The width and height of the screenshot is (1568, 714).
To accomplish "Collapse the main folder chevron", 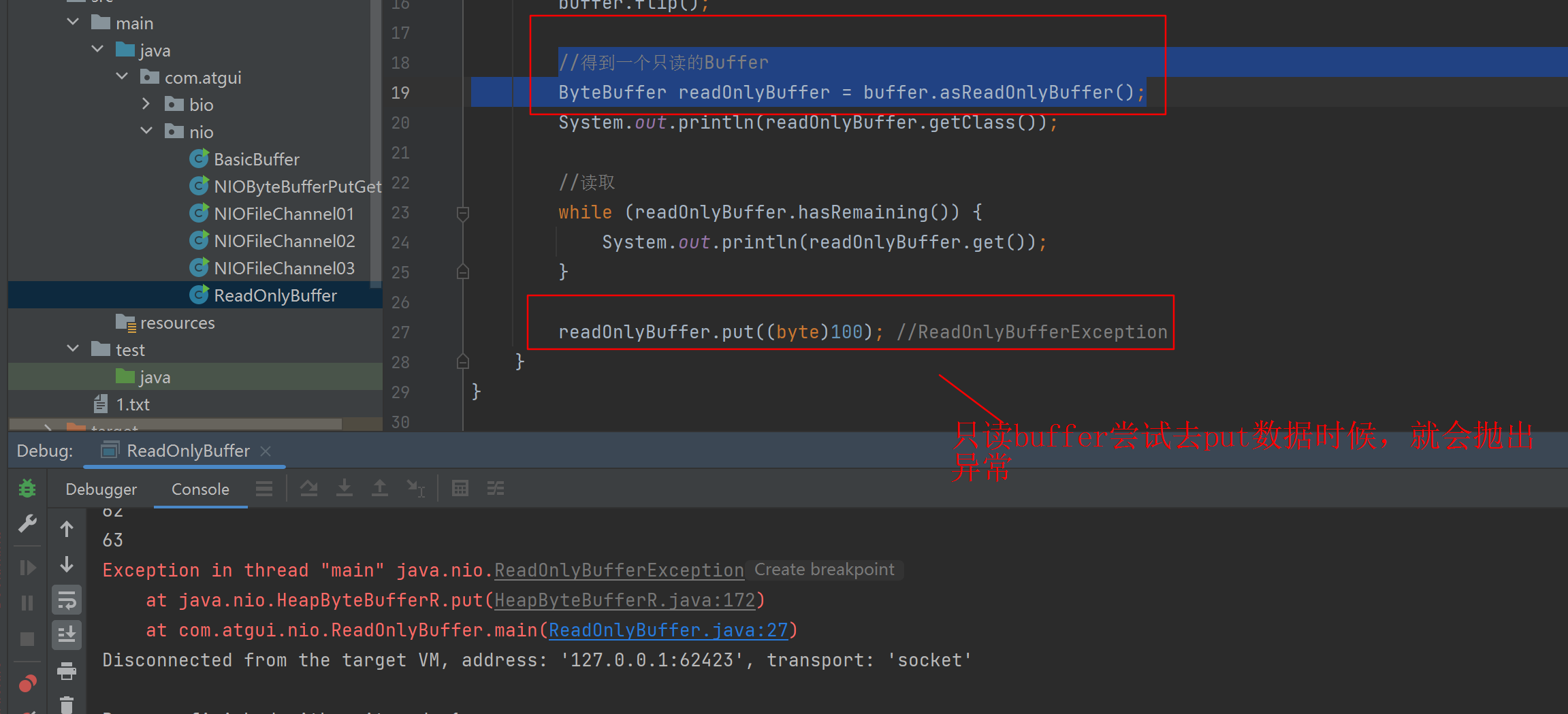I will point(73,22).
